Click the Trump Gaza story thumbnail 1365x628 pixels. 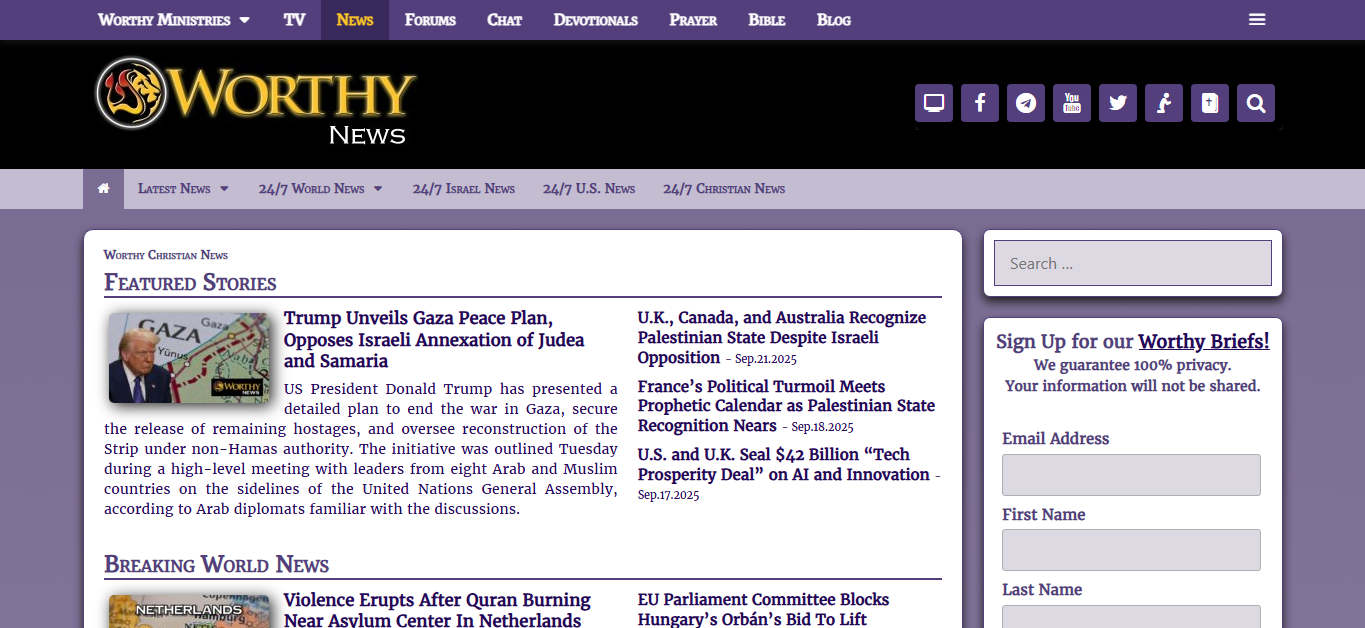click(189, 358)
